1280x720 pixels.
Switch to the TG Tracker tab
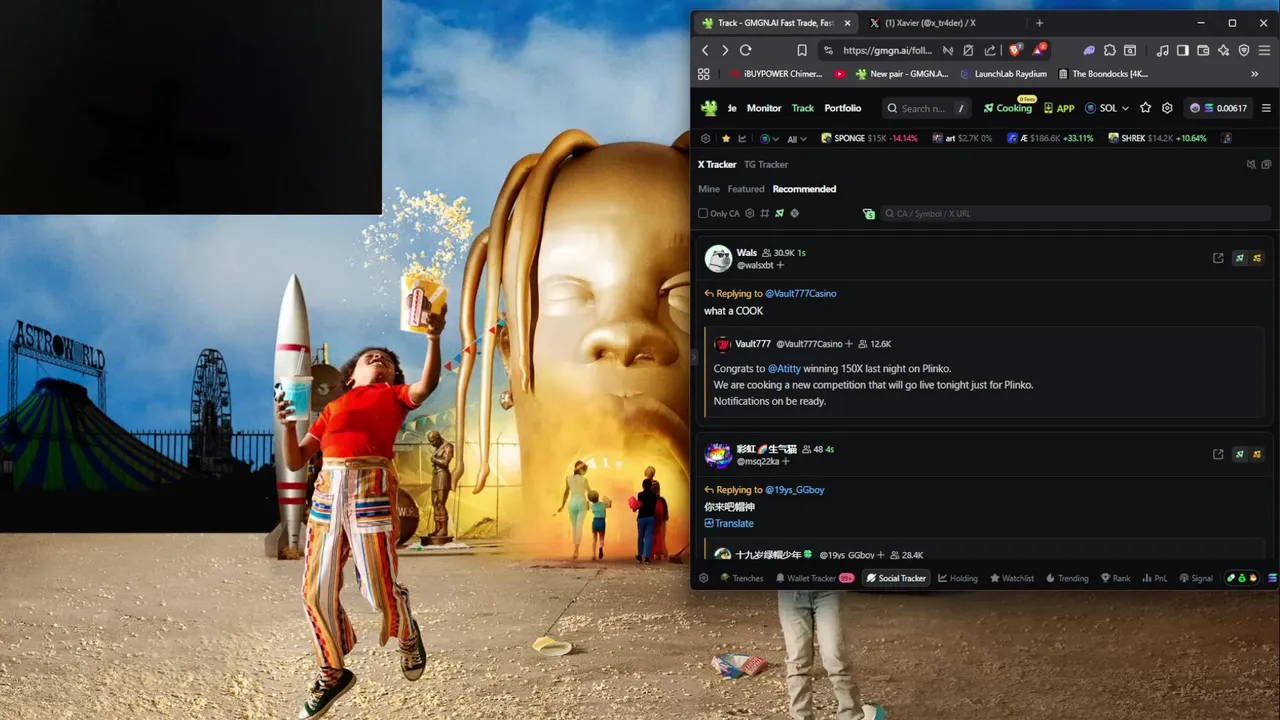[766, 164]
